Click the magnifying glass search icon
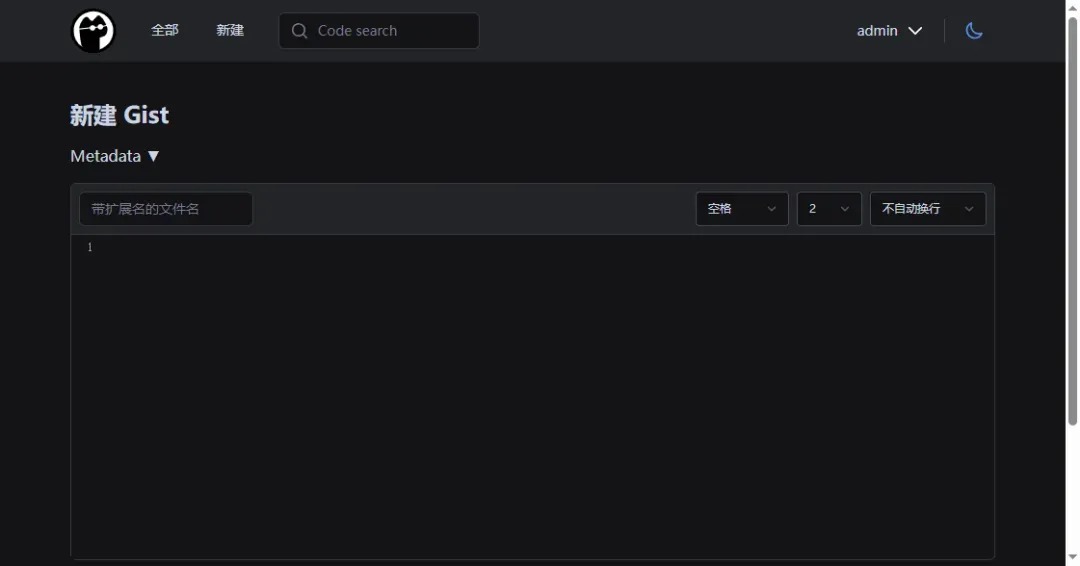Screen dimensions: 1080x566 (x=299, y=31)
